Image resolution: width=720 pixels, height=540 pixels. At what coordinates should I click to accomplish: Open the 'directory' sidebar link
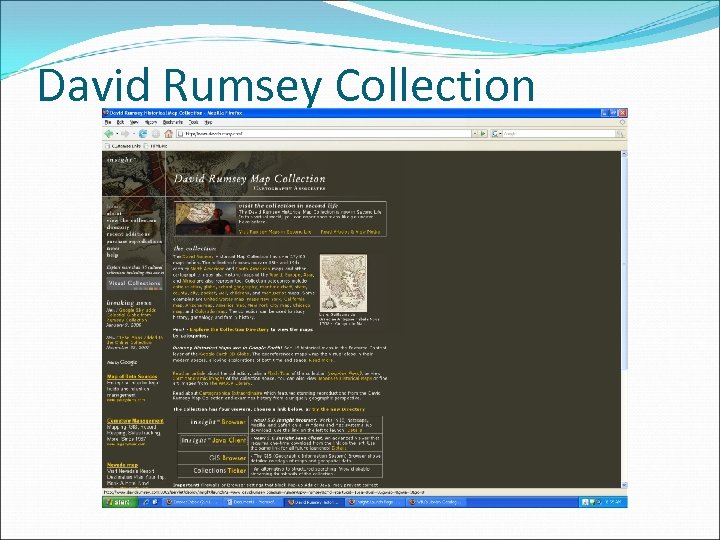(x=118, y=227)
